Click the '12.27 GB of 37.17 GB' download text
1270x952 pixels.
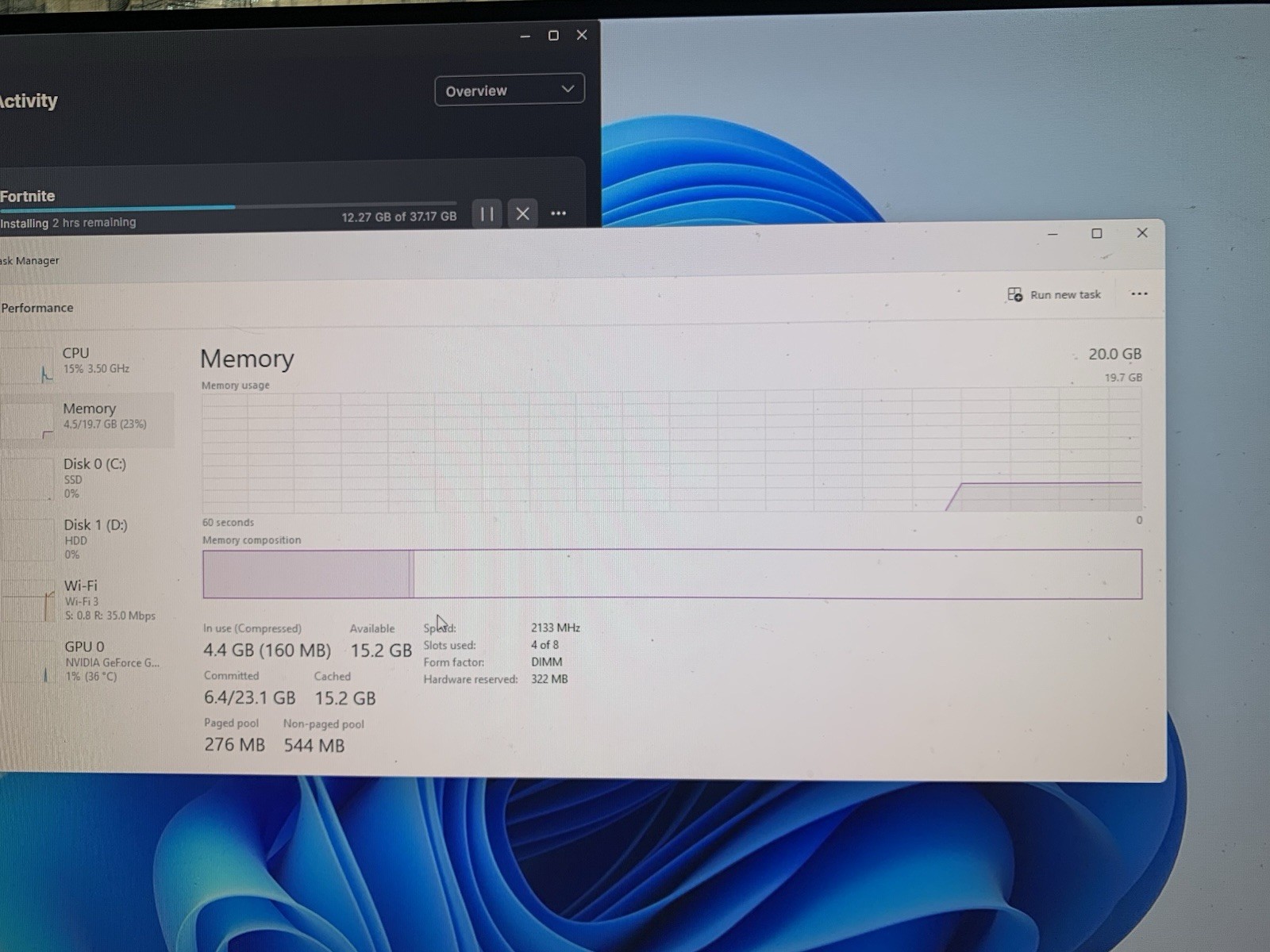click(x=399, y=217)
